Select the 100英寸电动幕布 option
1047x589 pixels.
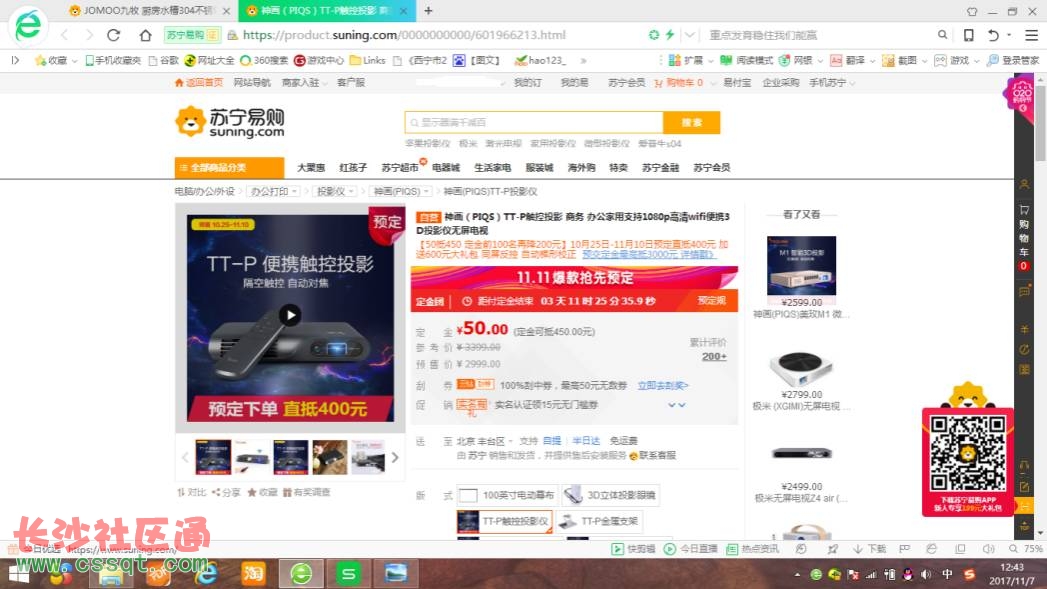click(507, 495)
